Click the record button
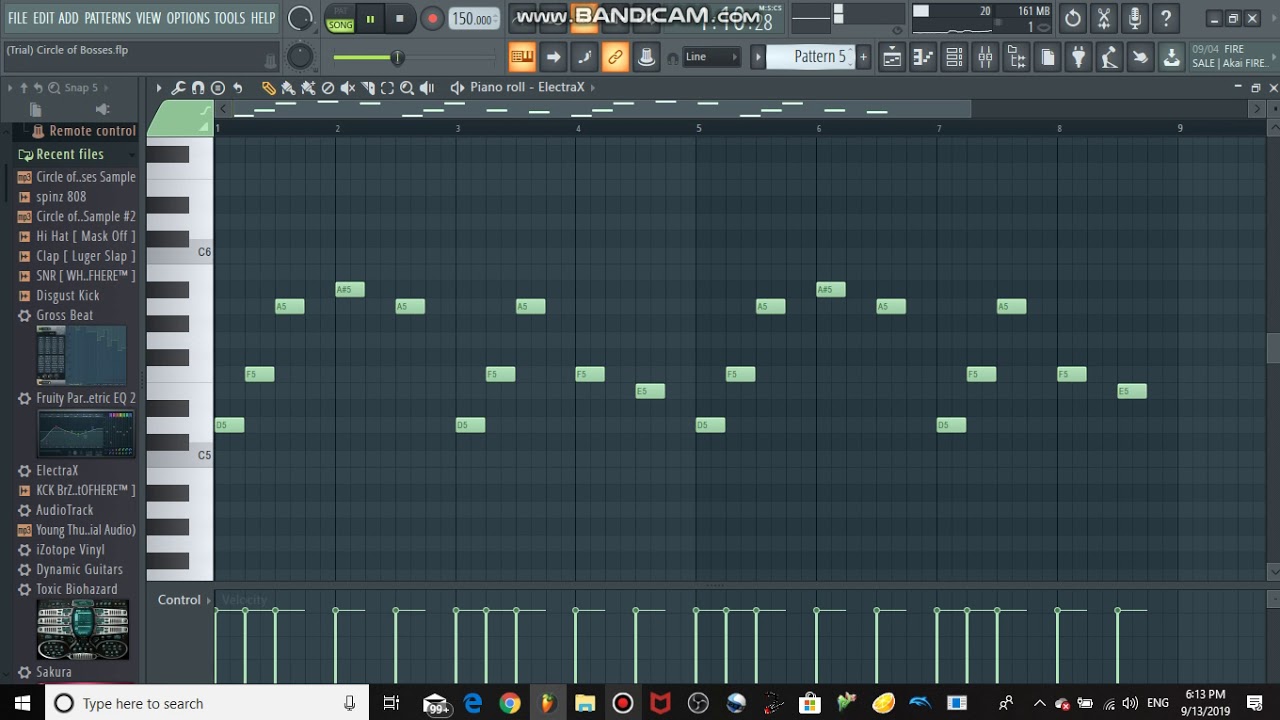Screen dimensions: 1280x720 click(x=432, y=18)
